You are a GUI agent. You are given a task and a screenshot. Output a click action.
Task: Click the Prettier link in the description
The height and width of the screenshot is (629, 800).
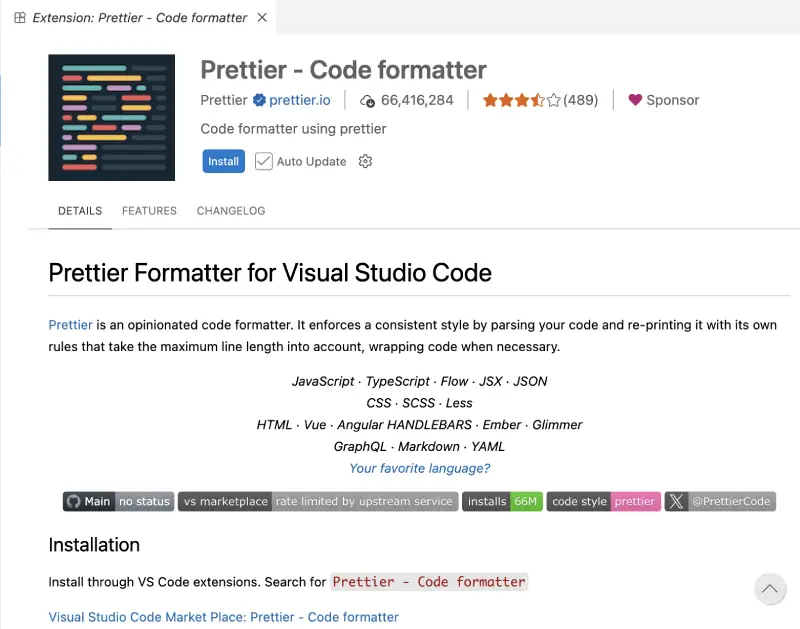[70, 324]
